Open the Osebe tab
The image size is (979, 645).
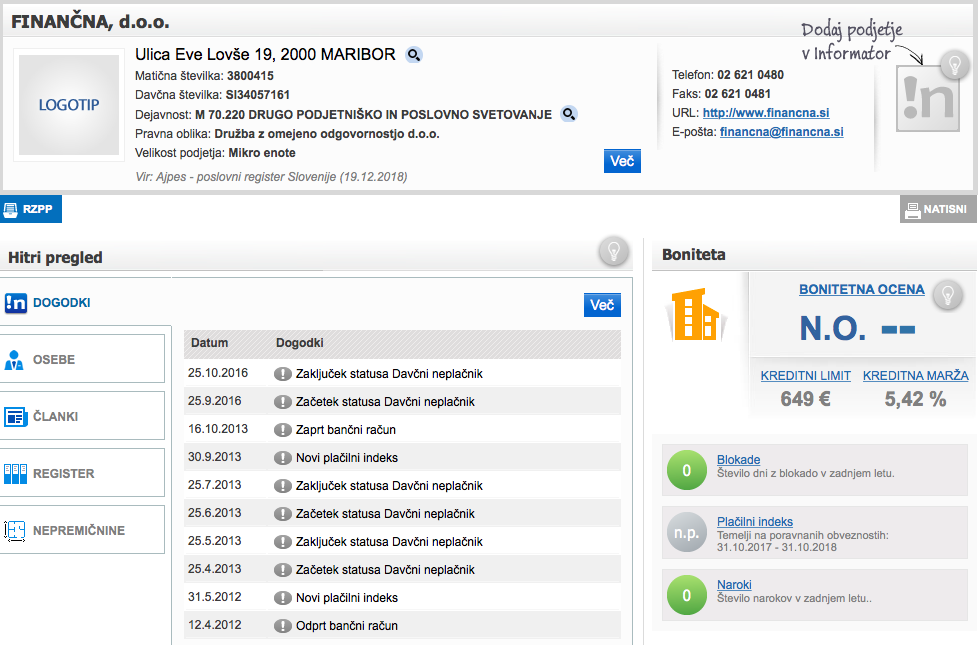pos(82,359)
